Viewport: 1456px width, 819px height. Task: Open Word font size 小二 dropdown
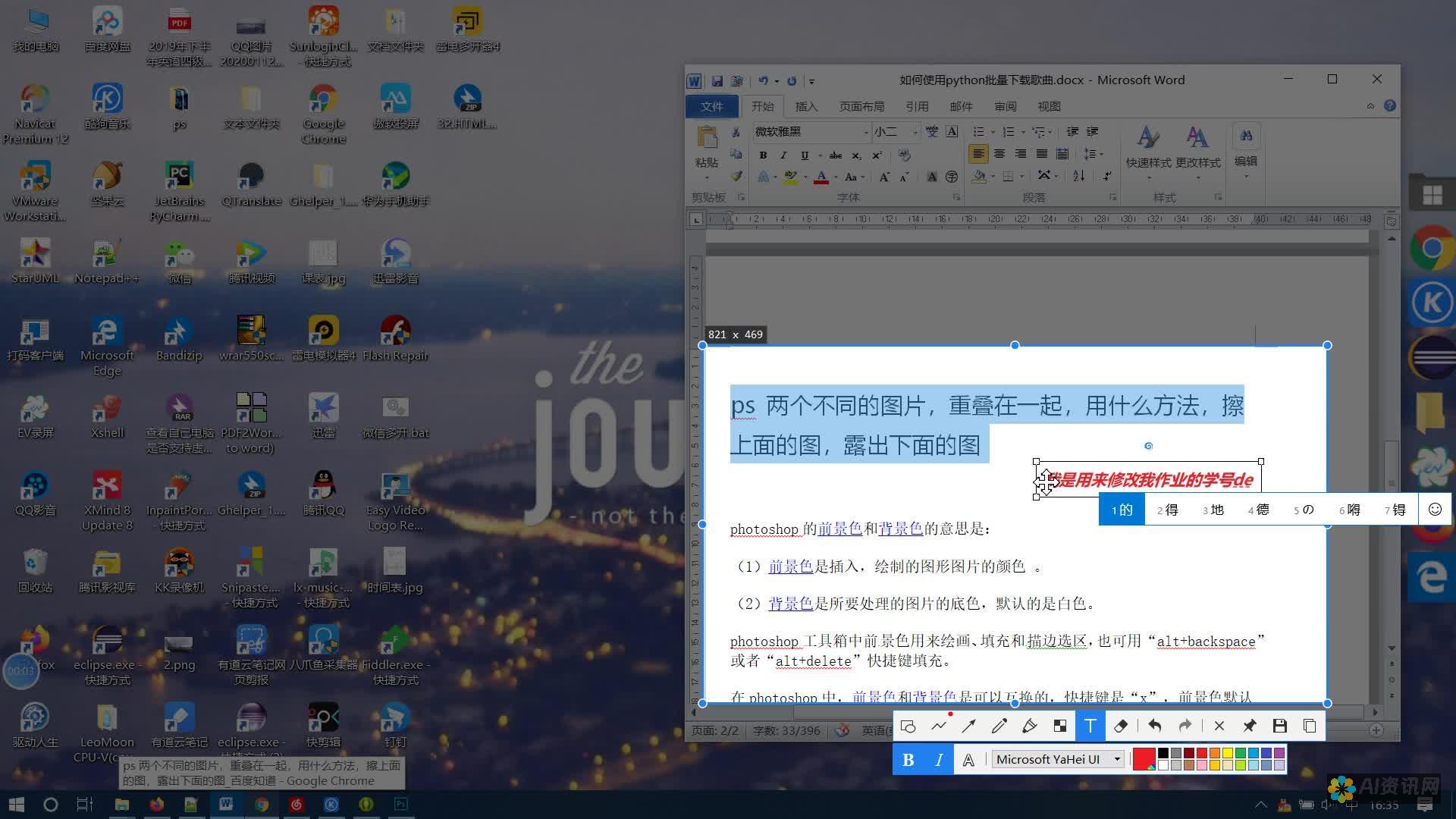[x=915, y=132]
